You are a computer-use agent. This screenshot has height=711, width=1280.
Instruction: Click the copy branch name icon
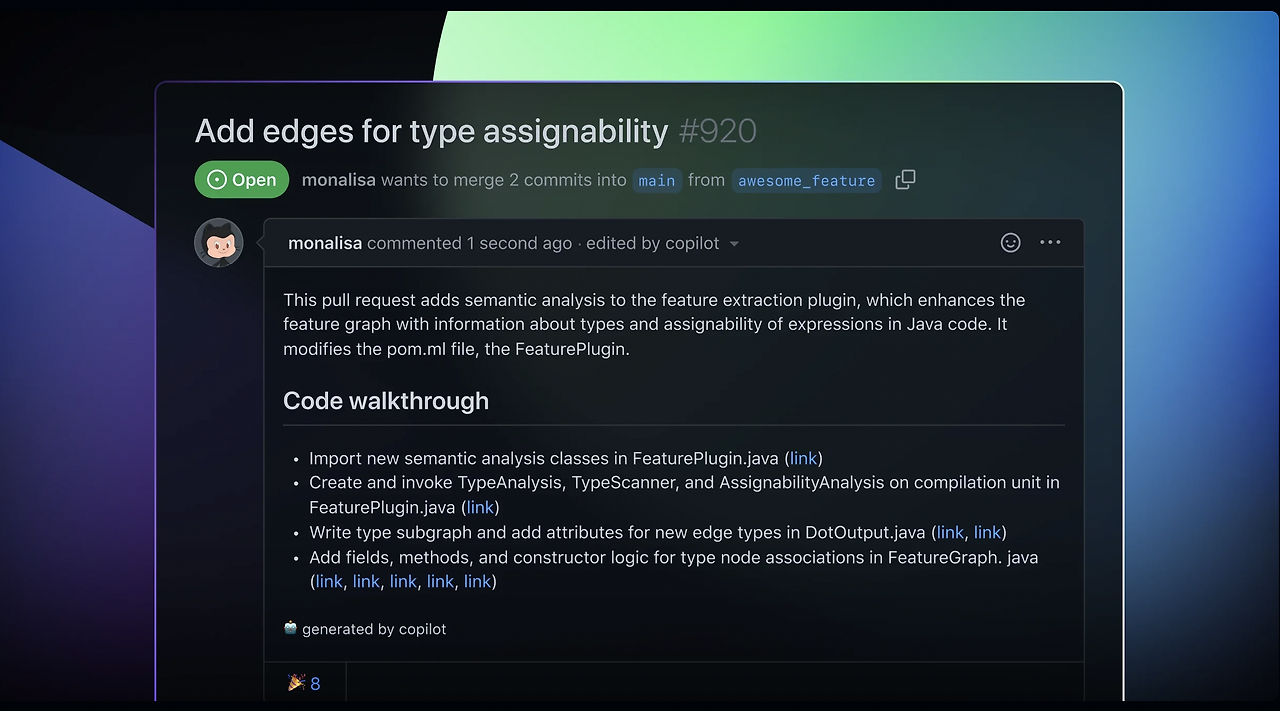905,180
